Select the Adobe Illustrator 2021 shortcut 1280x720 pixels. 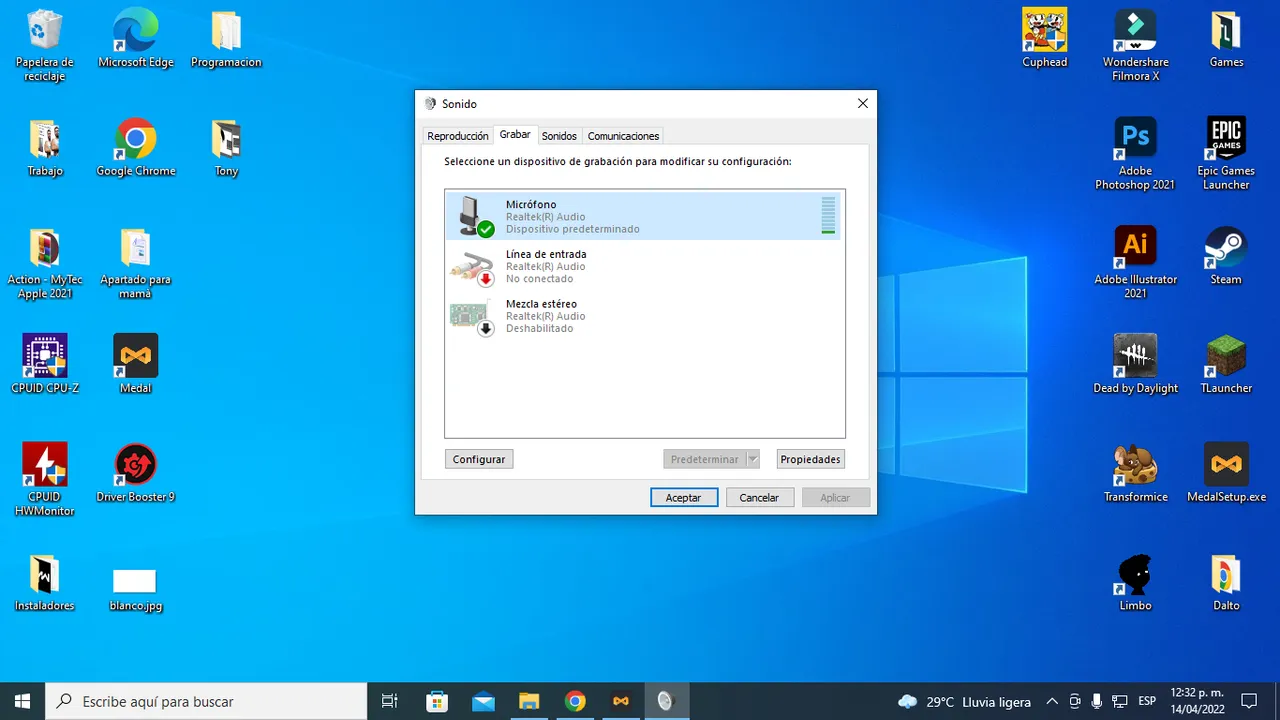point(1136,263)
